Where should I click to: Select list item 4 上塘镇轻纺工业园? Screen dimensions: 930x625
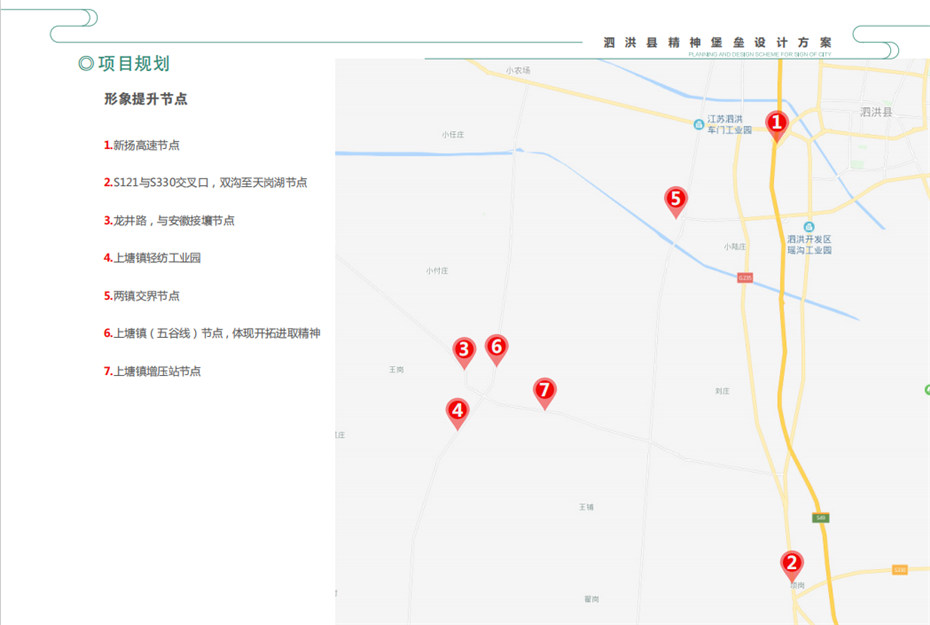click(x=153, y=258)
